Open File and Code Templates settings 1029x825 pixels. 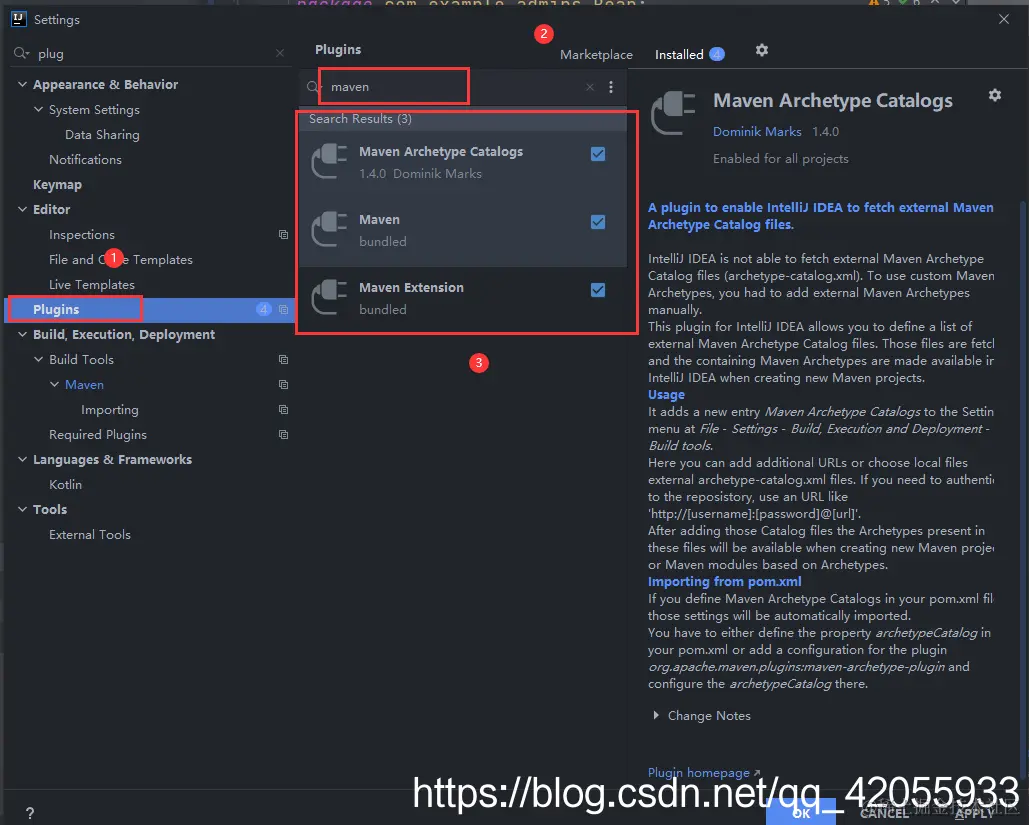(121, 259)
